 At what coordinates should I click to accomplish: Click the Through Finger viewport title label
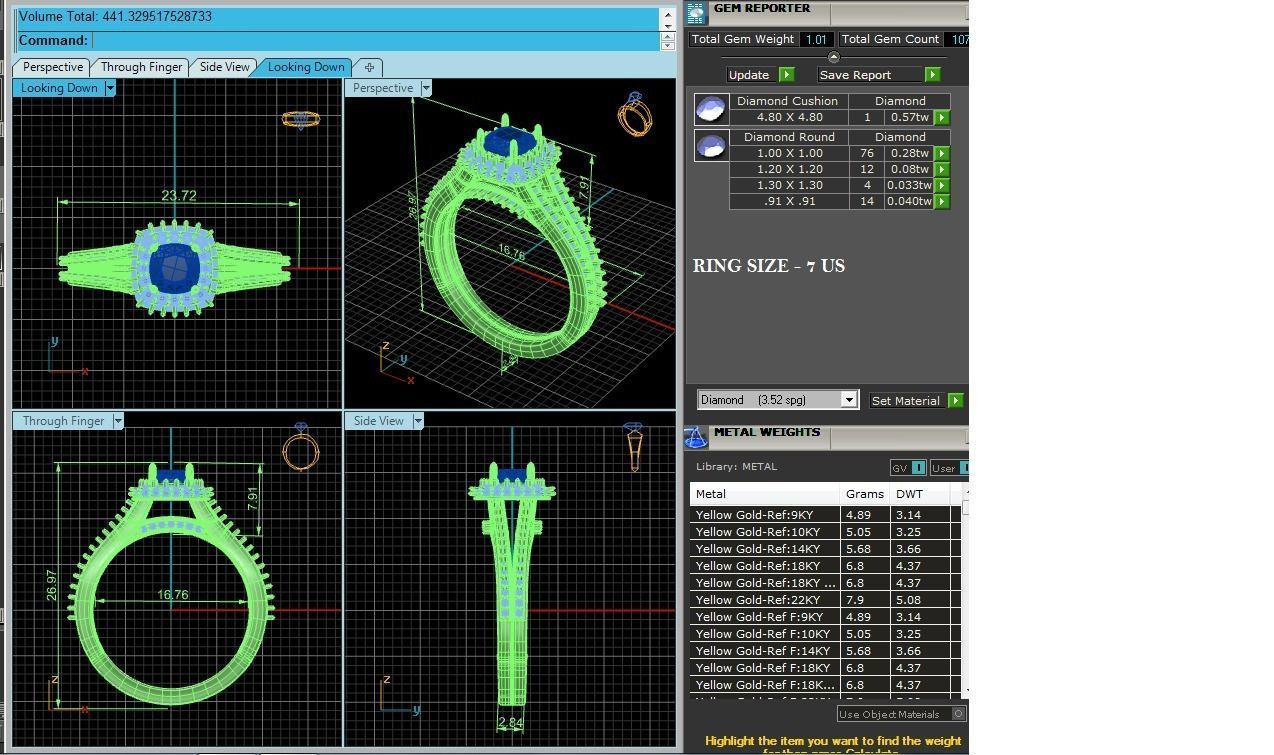pos(63,421)
